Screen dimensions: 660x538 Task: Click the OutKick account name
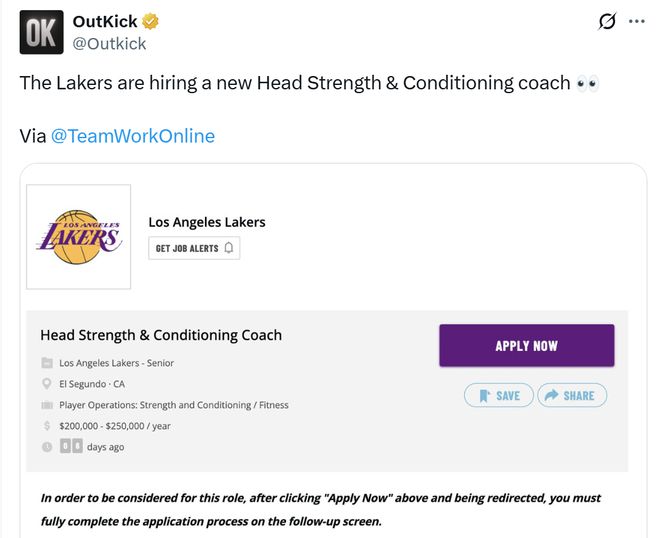tap(105, 22)
